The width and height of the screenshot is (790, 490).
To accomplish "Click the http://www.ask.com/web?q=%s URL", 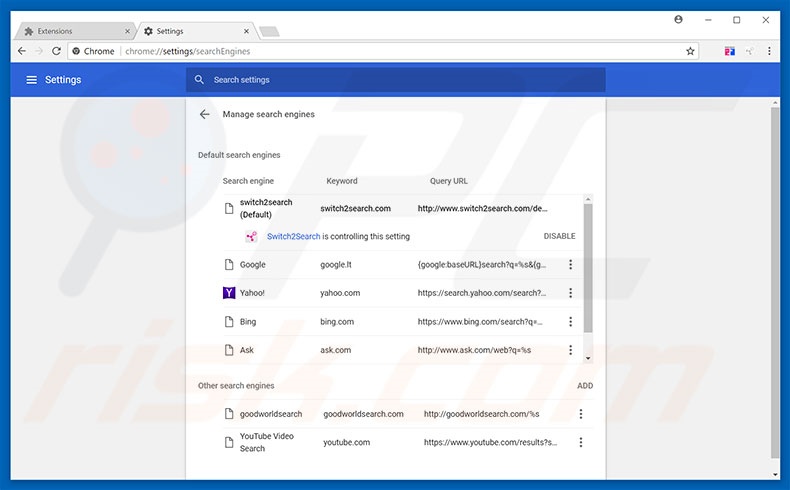I will point(474,349).
